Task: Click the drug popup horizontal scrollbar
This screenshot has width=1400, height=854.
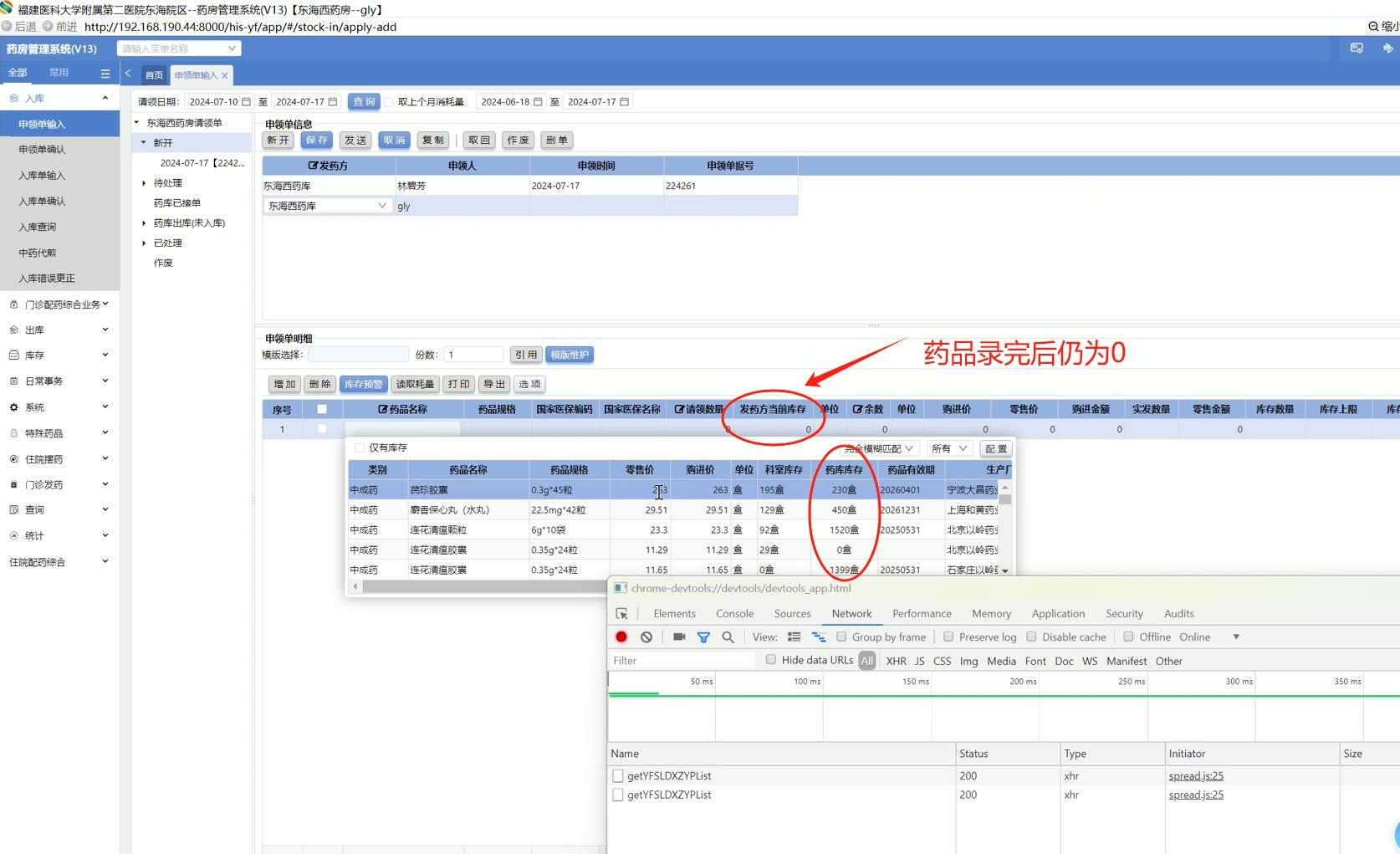Action: click(485, 586)
